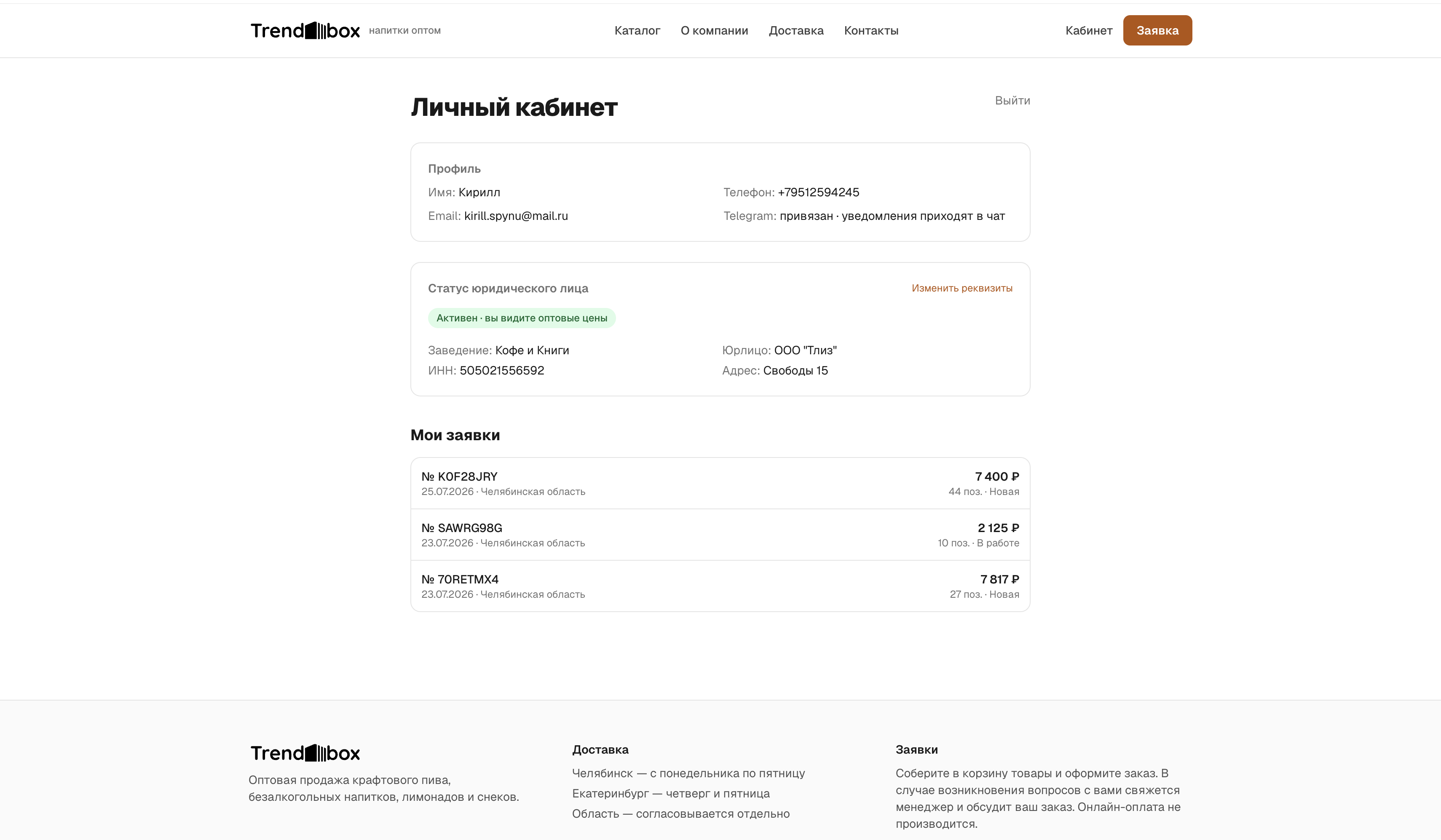Click the phone number +79512594245

(818, 192)
